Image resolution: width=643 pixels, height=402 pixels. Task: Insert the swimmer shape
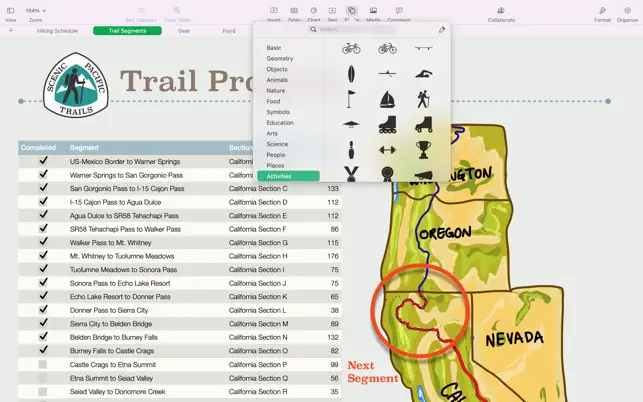423,74
